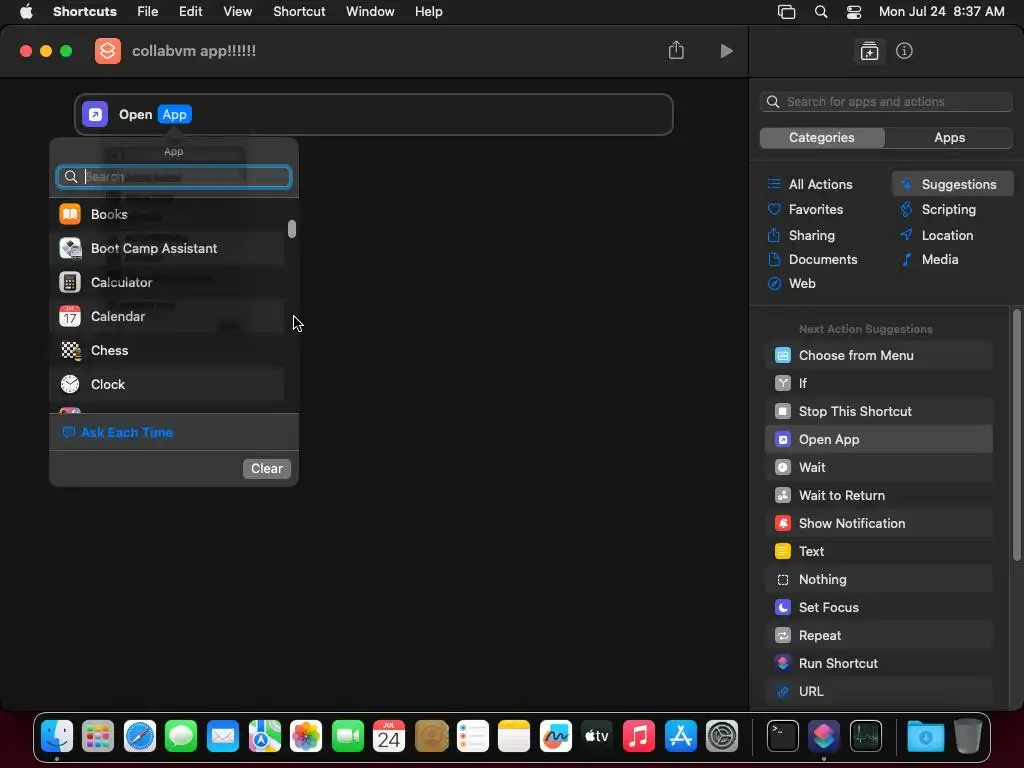Open Location category
1024x768 pixels.
click(x=936, y=235)
